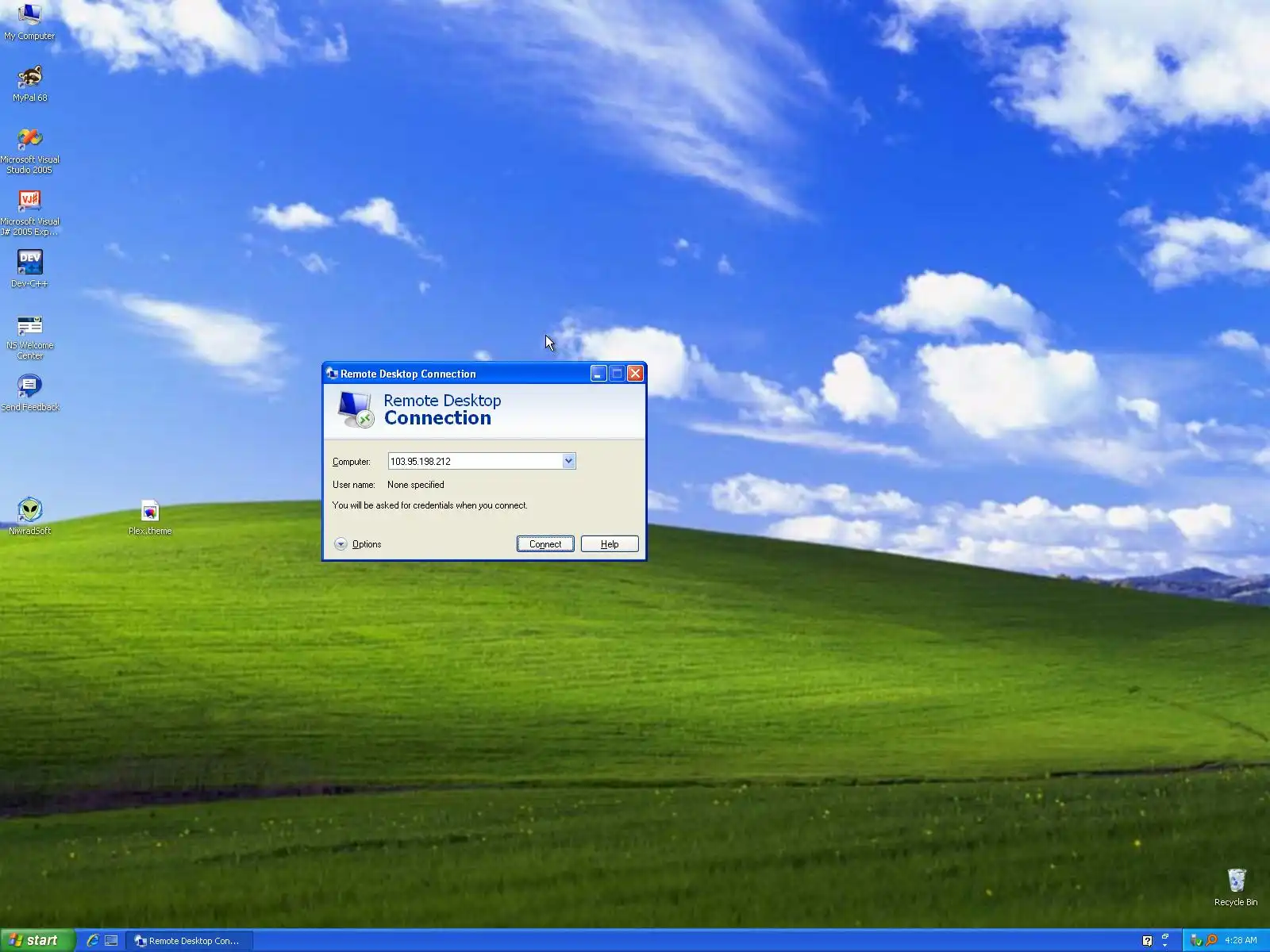Viewport: 1270px width, 952px height.
Task: Select the Send Feedback desktop icon
Action: [x=29, y=393]
